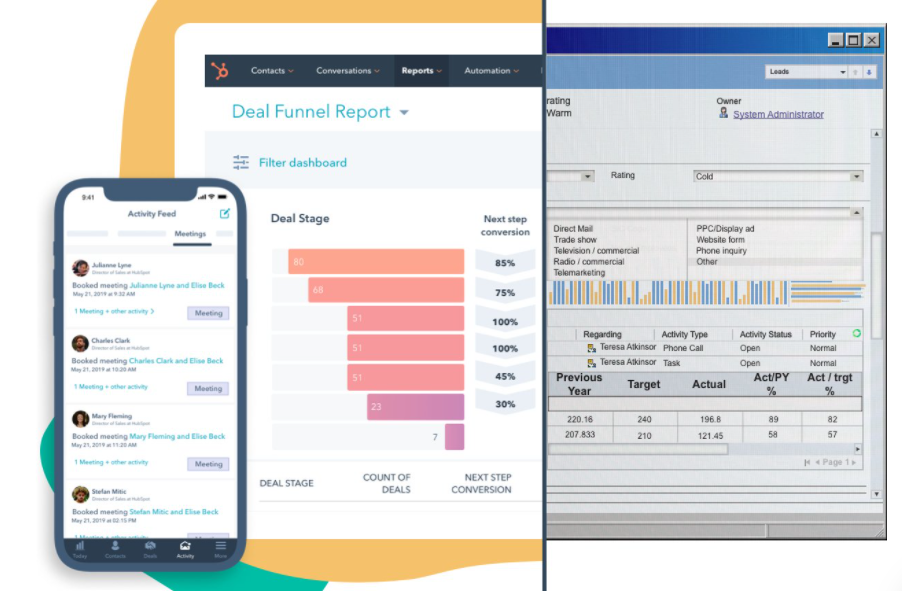Click the 85% conversion value

click(x=505, y=263)
